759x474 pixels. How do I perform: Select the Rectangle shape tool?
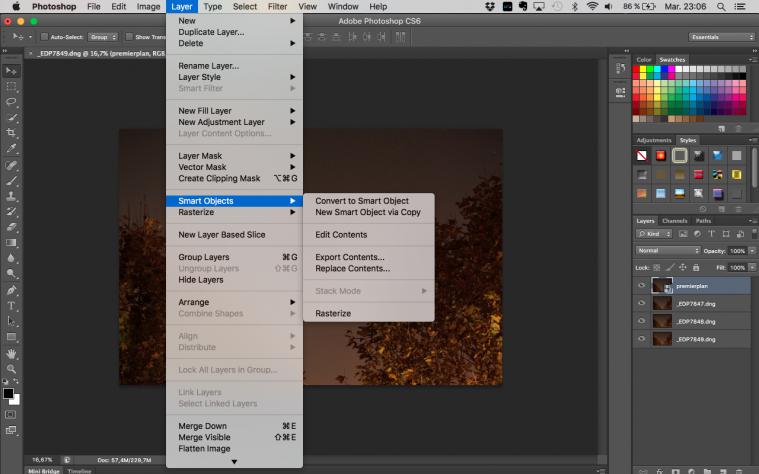(11, 337)
